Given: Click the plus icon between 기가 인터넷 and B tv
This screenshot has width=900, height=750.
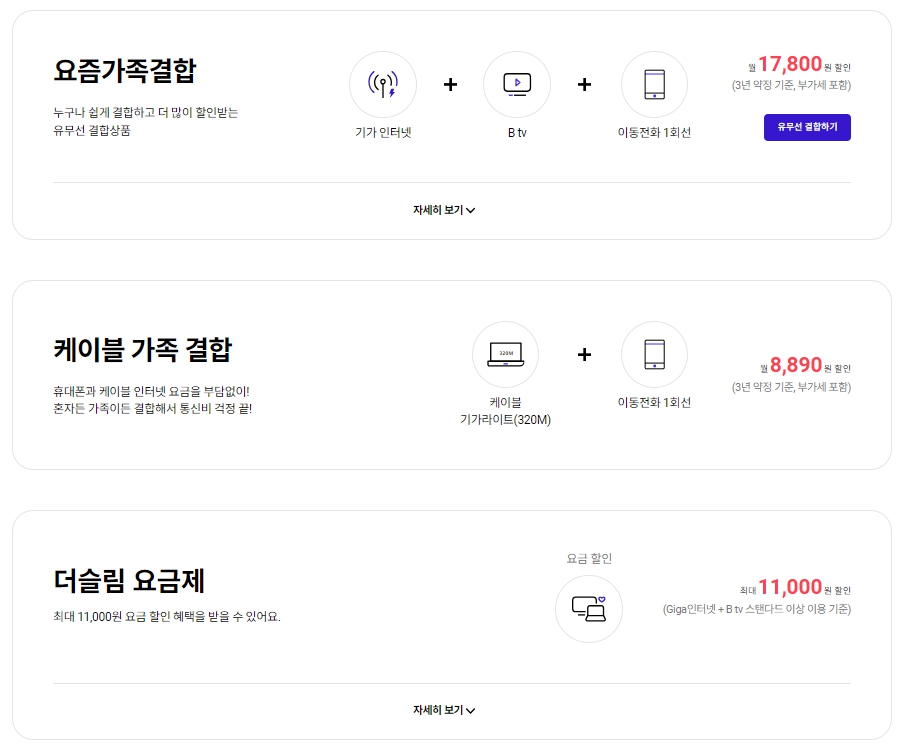Looking at the screenshot, I should [x=450, y=85].
